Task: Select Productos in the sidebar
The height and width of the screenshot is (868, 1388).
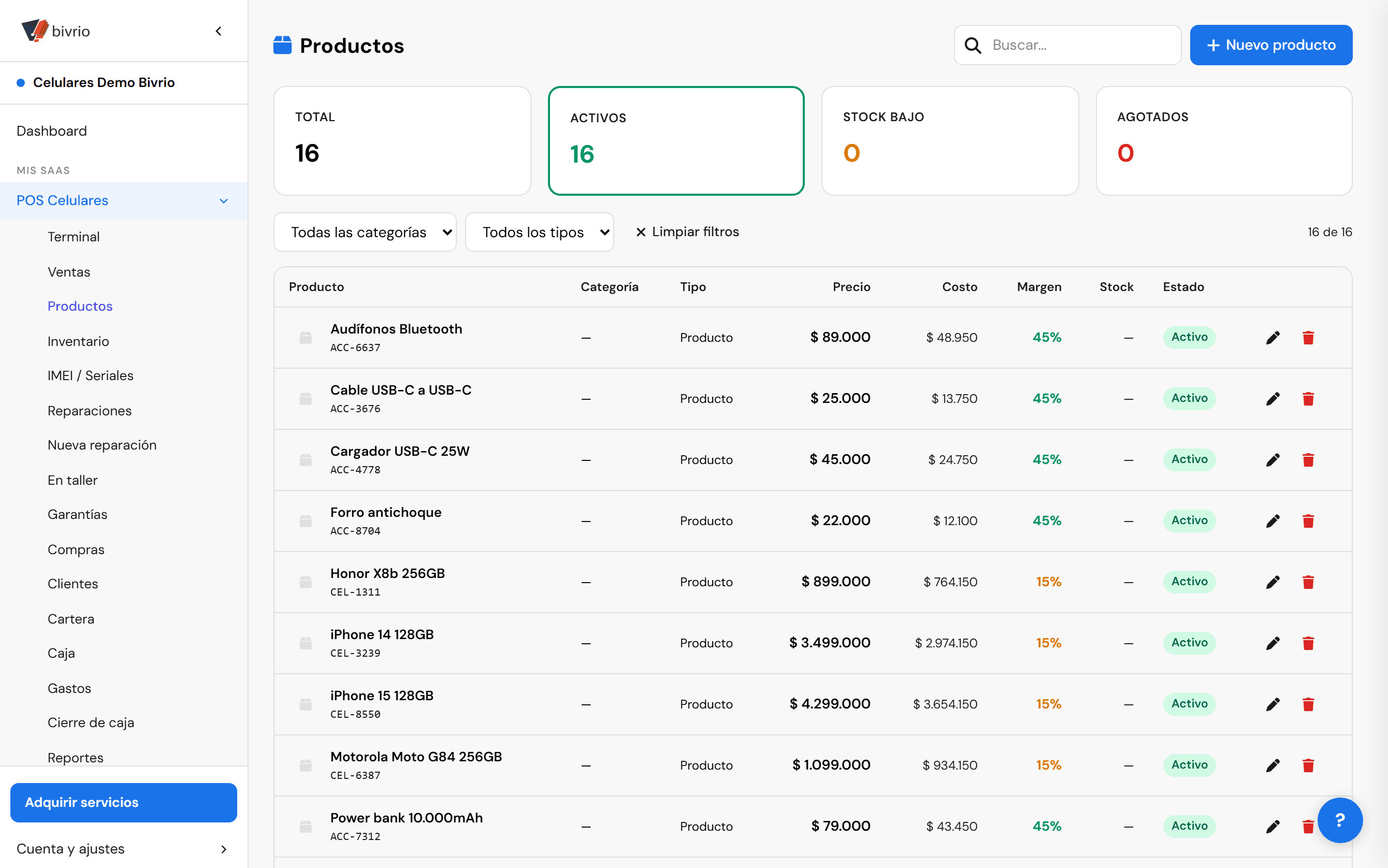Action: (80, 306)
